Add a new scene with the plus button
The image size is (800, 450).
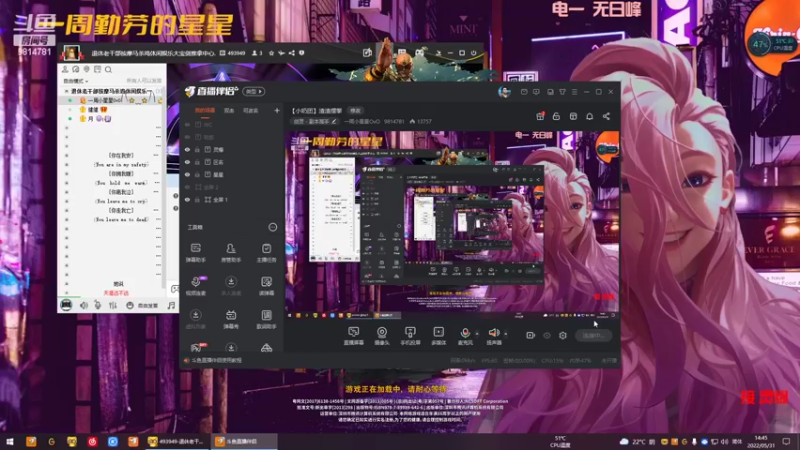pyautogui.click(x=277, y=110)
